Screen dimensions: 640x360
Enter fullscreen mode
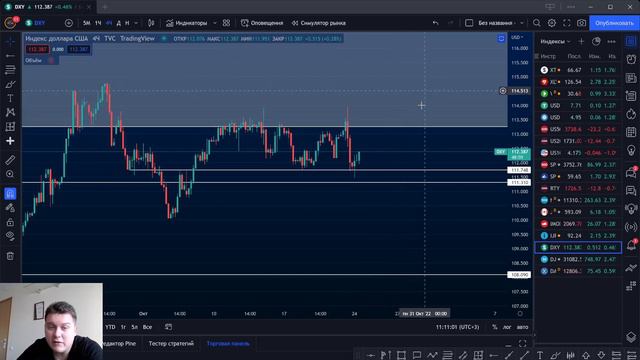tap(567, 23)
